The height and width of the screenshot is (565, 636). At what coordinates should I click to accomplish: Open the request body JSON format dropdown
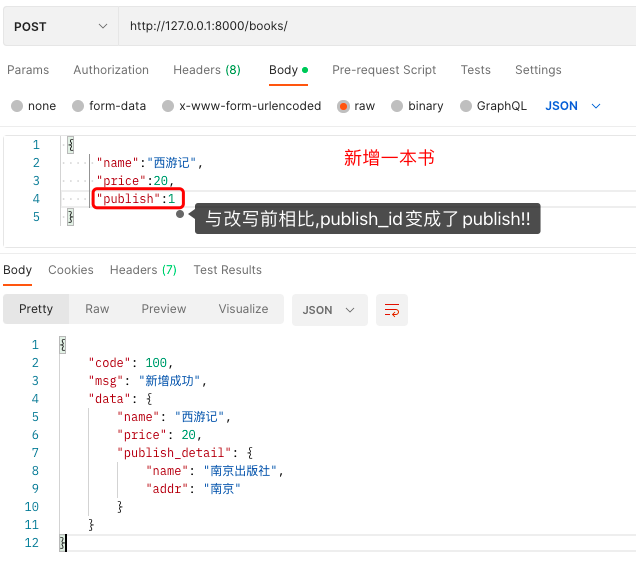573,106
